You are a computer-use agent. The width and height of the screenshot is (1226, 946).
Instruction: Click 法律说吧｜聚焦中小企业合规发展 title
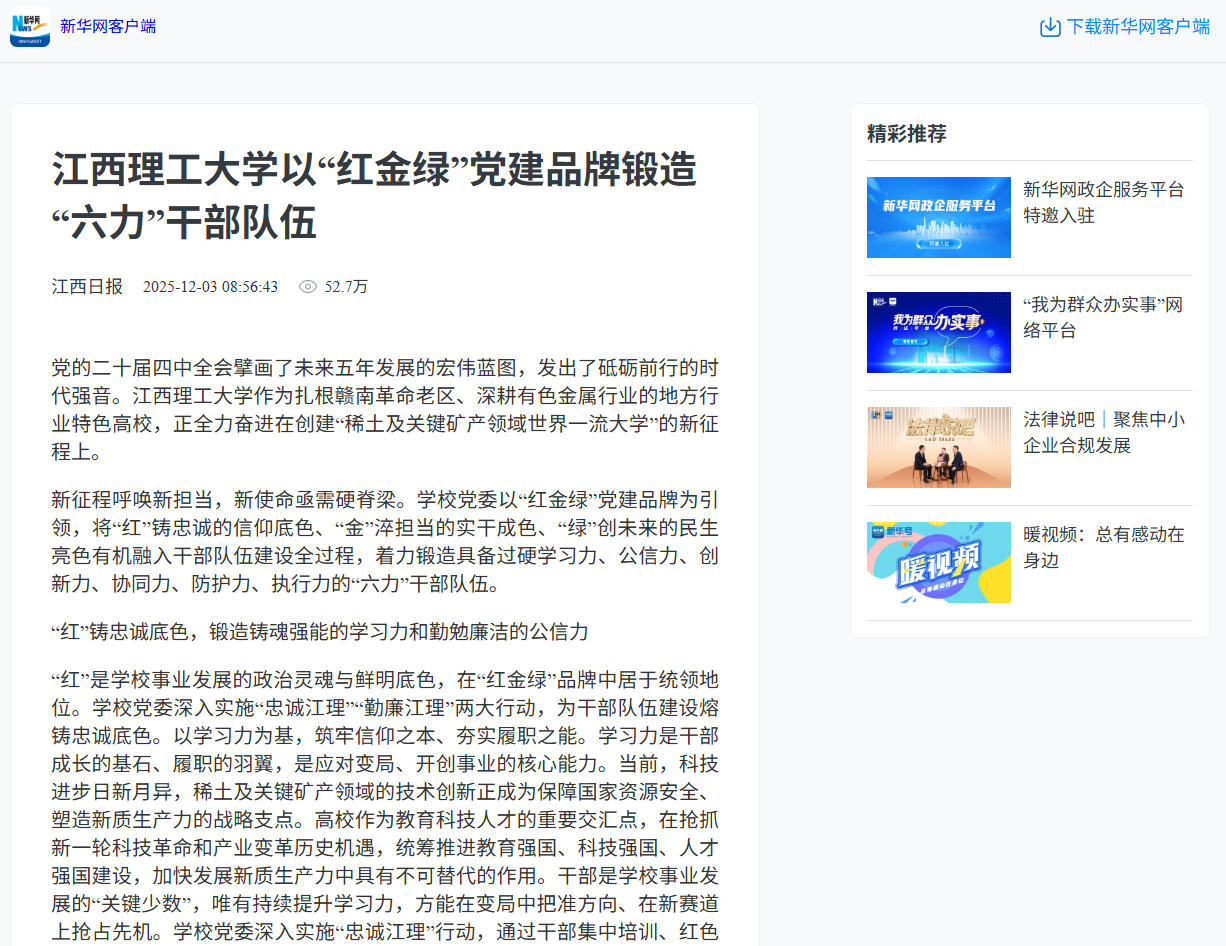point(1103,432)
